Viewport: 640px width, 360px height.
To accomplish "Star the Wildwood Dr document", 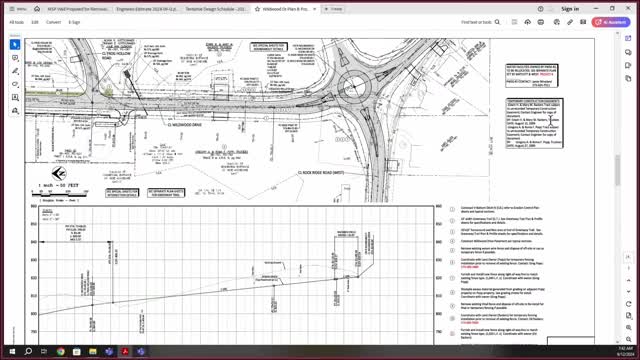I will coord(257,9).
